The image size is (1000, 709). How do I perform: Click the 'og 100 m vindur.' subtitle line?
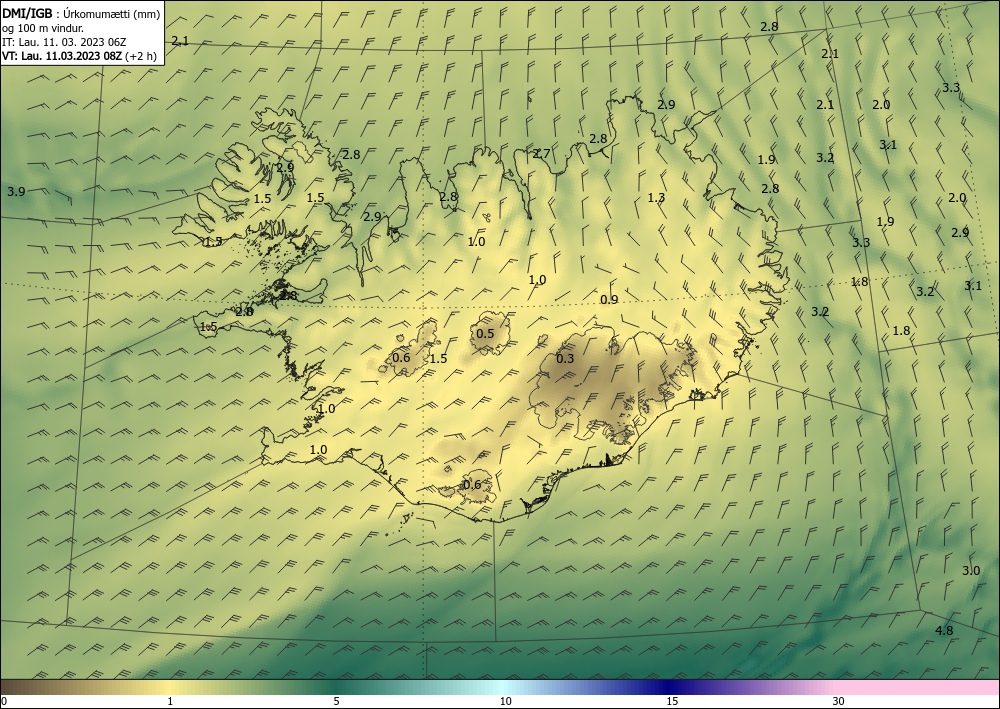pyautogui.click(x=43, y=28)
